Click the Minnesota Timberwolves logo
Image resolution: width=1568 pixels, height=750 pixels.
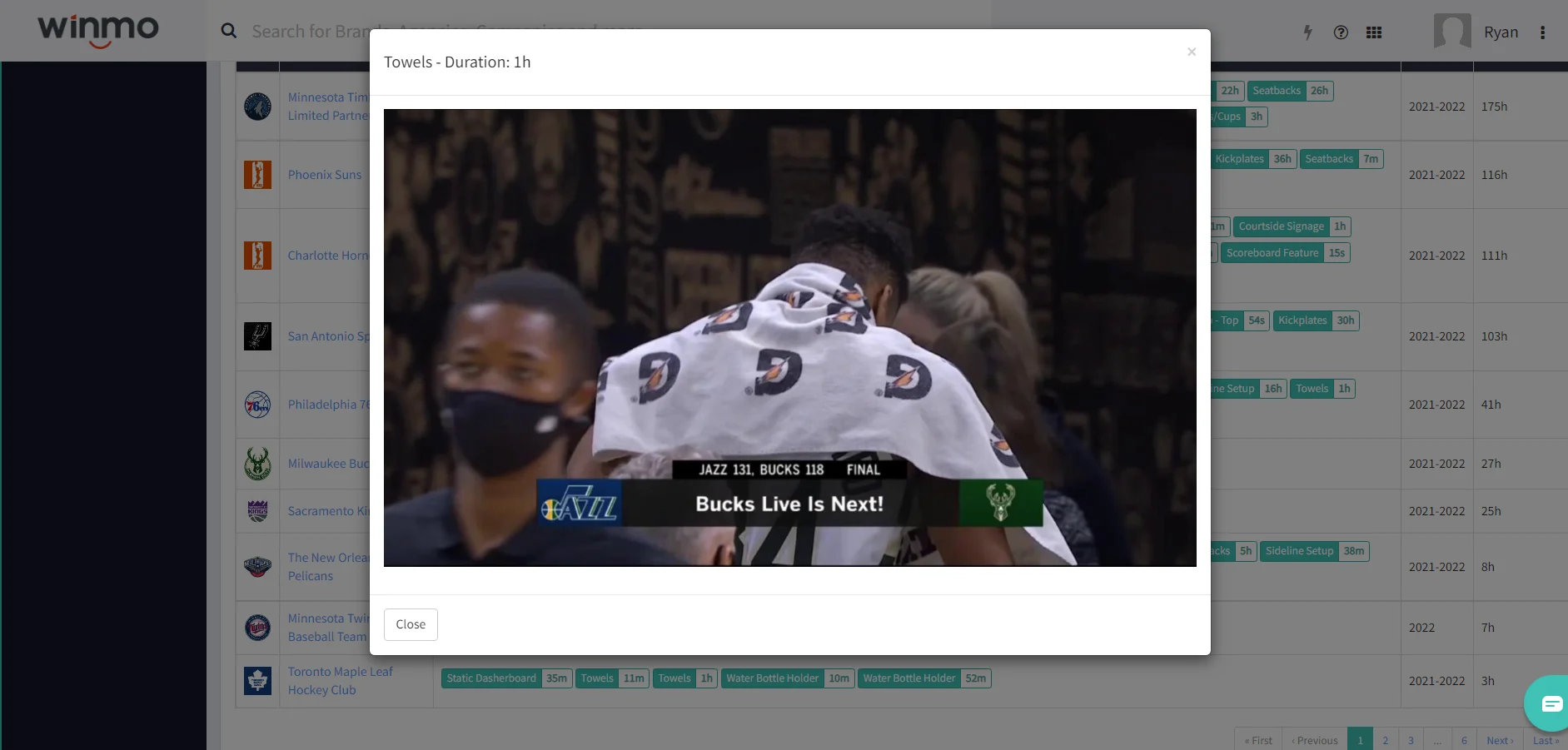(x=257, y=107)
